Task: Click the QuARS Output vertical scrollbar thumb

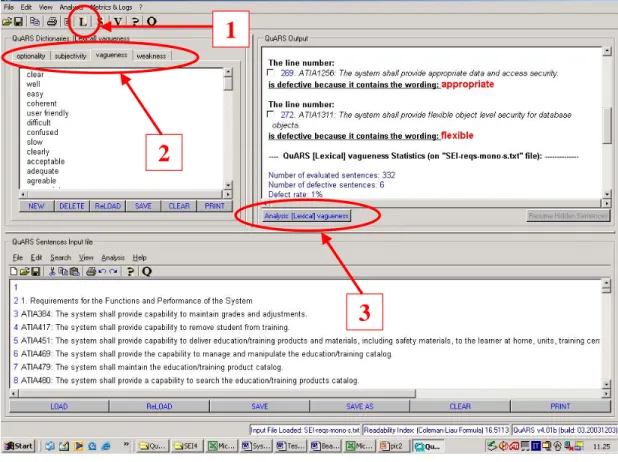Action: (607, 125)
